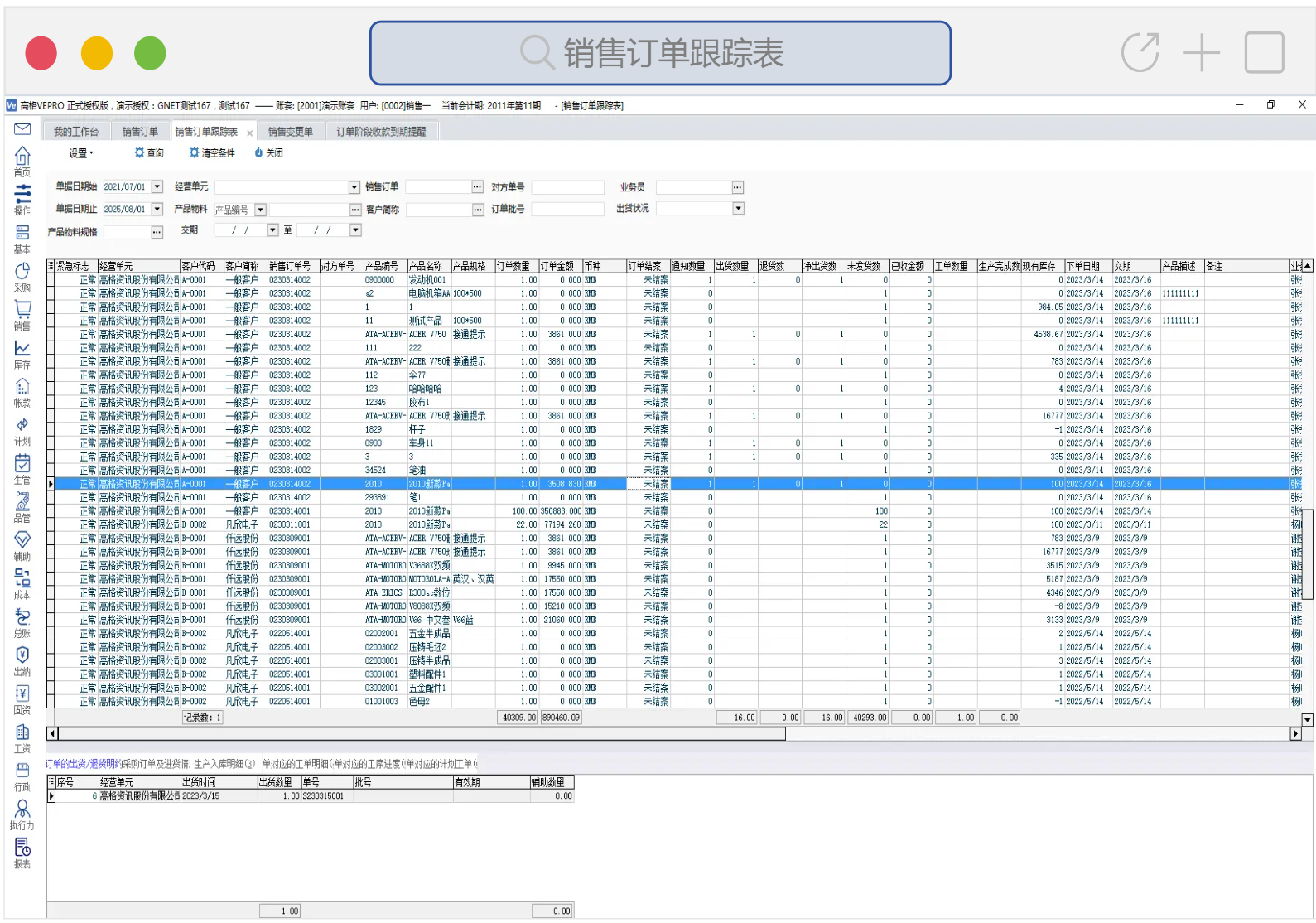The width and height of the screenshot is (1316, 923).
Task: Open the 执行力 person icon in sidebar
Action: point(22,809)
